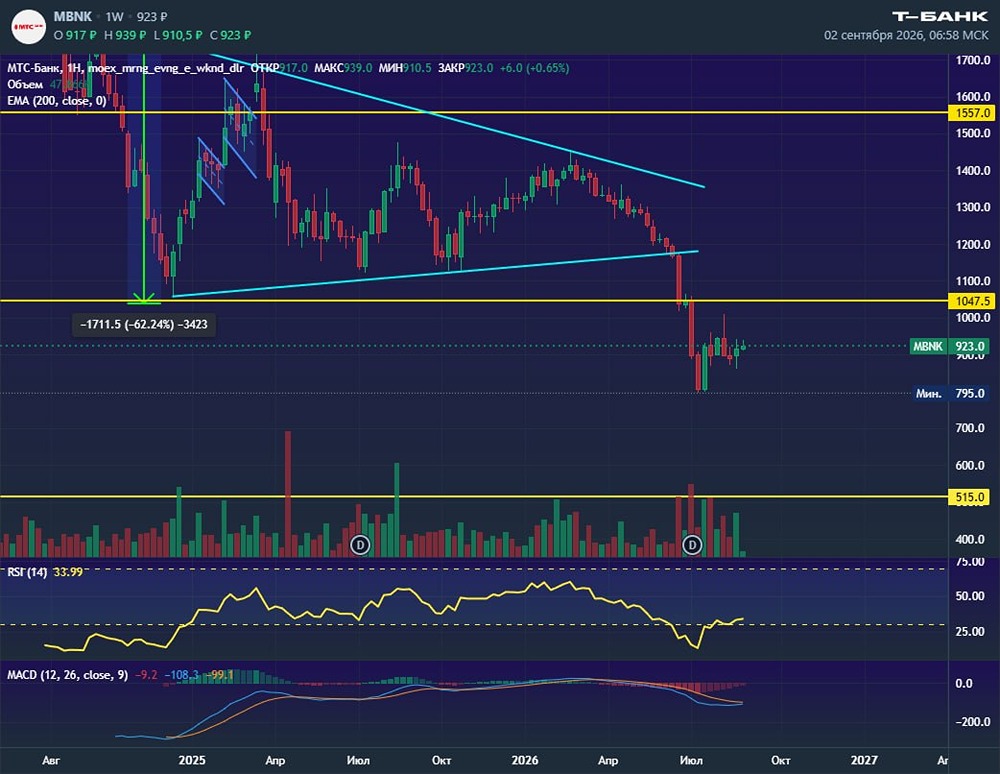Select the 1W timeframe label
The image size is (1000, 774).
[x=114, y=17]
